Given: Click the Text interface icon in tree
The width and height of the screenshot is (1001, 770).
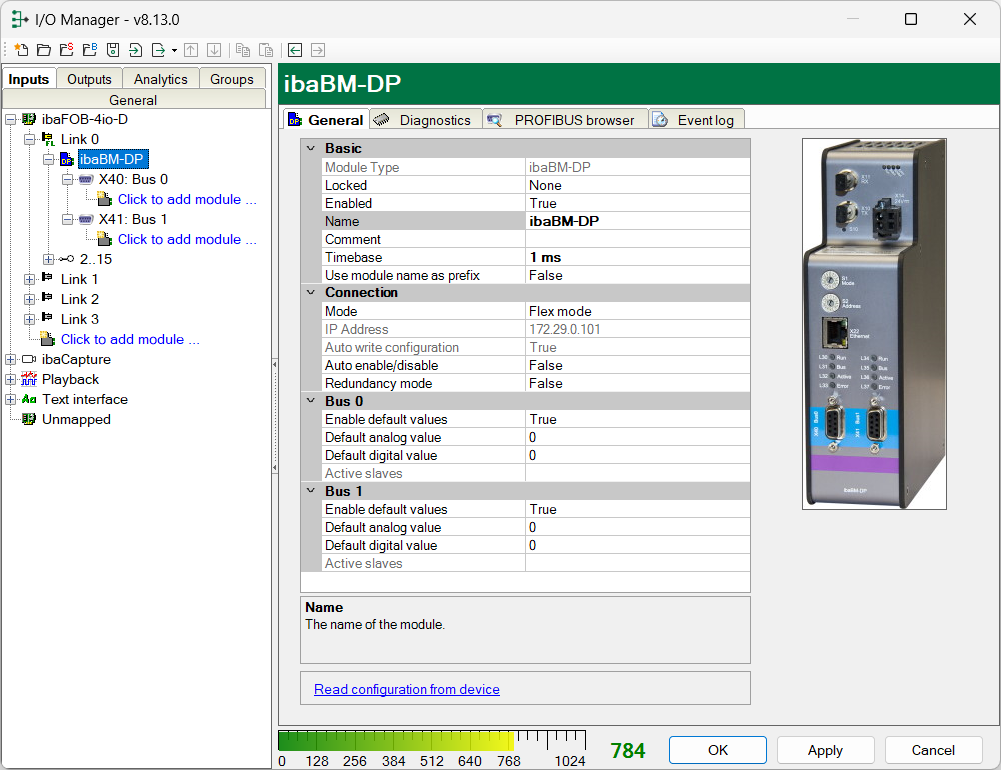Looking at the screenshot, I should [x=29, y=399].
